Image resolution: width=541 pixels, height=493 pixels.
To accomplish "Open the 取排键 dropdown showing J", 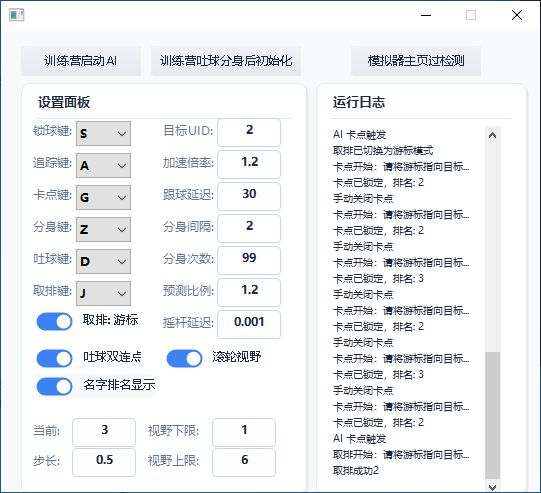I will tap(103, 293).
